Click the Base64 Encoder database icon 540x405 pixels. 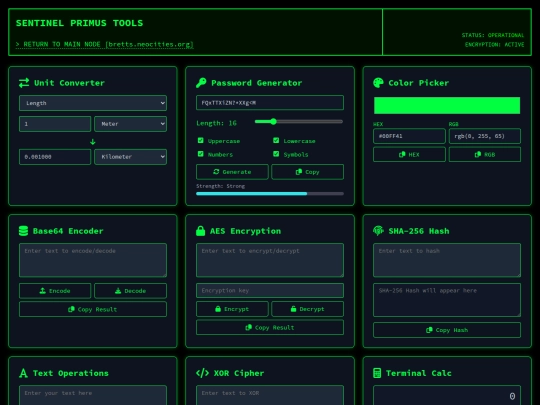(23, 231)
